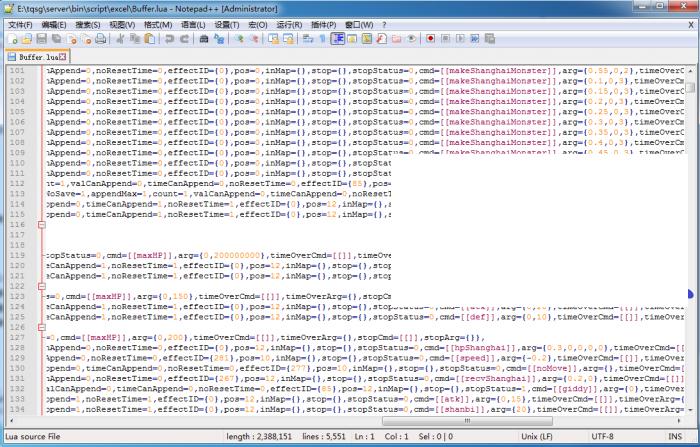This screenshot has width=700, height=447.
Task: Open Folder as Workspace icon
Action: point(396,39)
